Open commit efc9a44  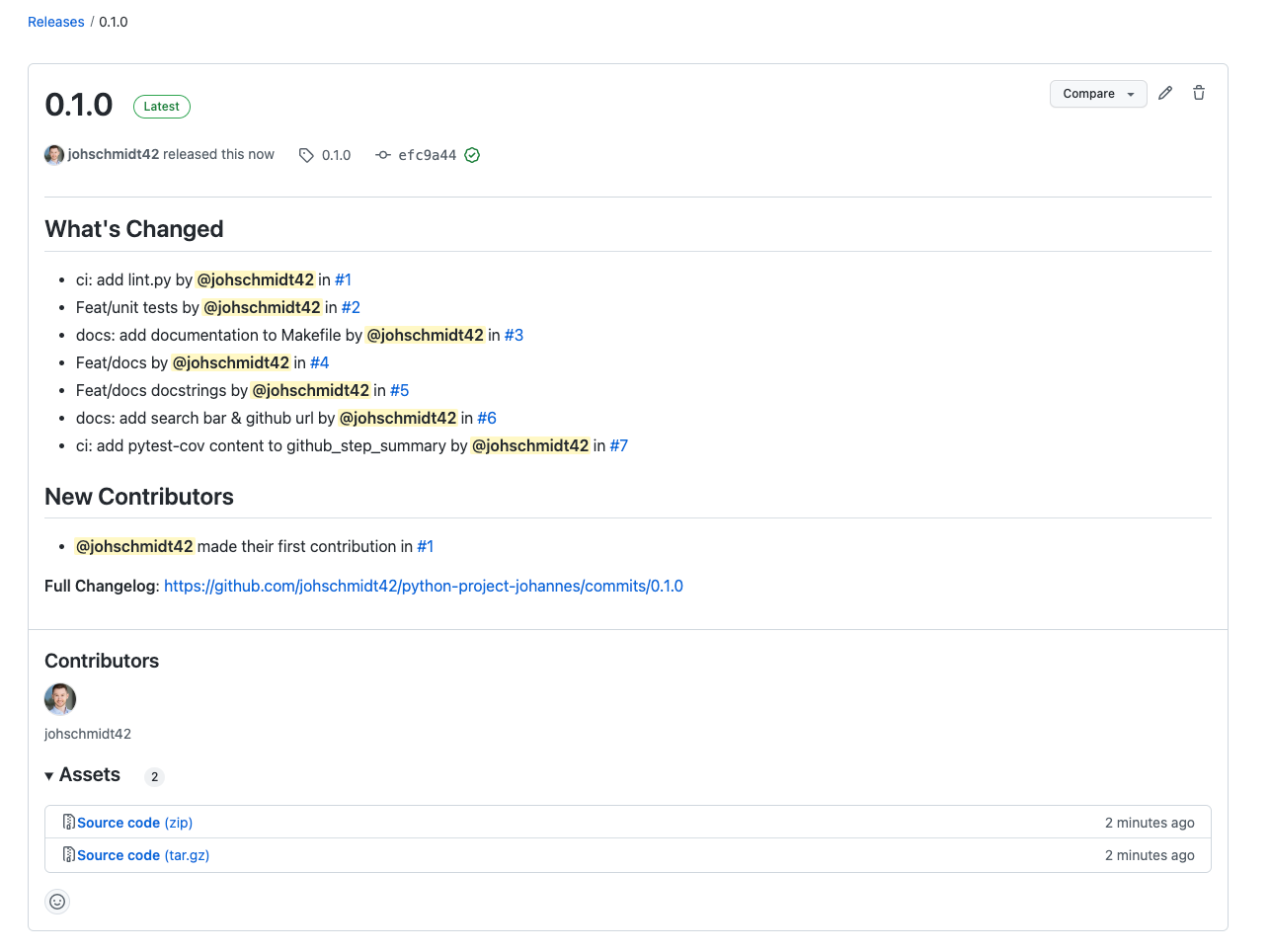tap(428, 155)
